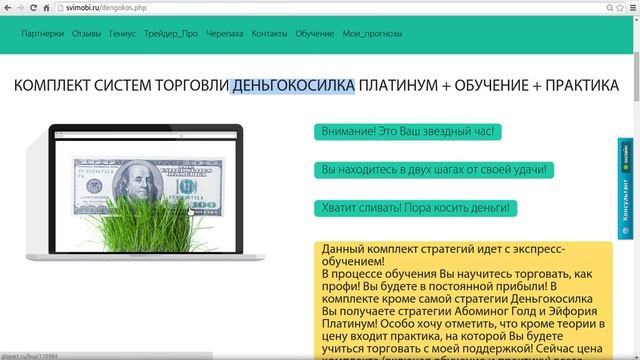Open the Chrome menu icon
The height and width of the screenshot is (360, 640).
pyautogui.click(x=633, y=8)
